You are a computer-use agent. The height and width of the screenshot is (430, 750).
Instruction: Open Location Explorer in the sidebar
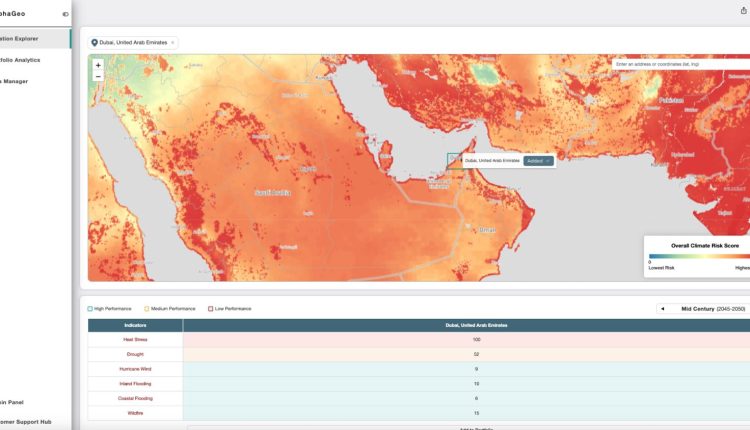click(x=33, y=38)
